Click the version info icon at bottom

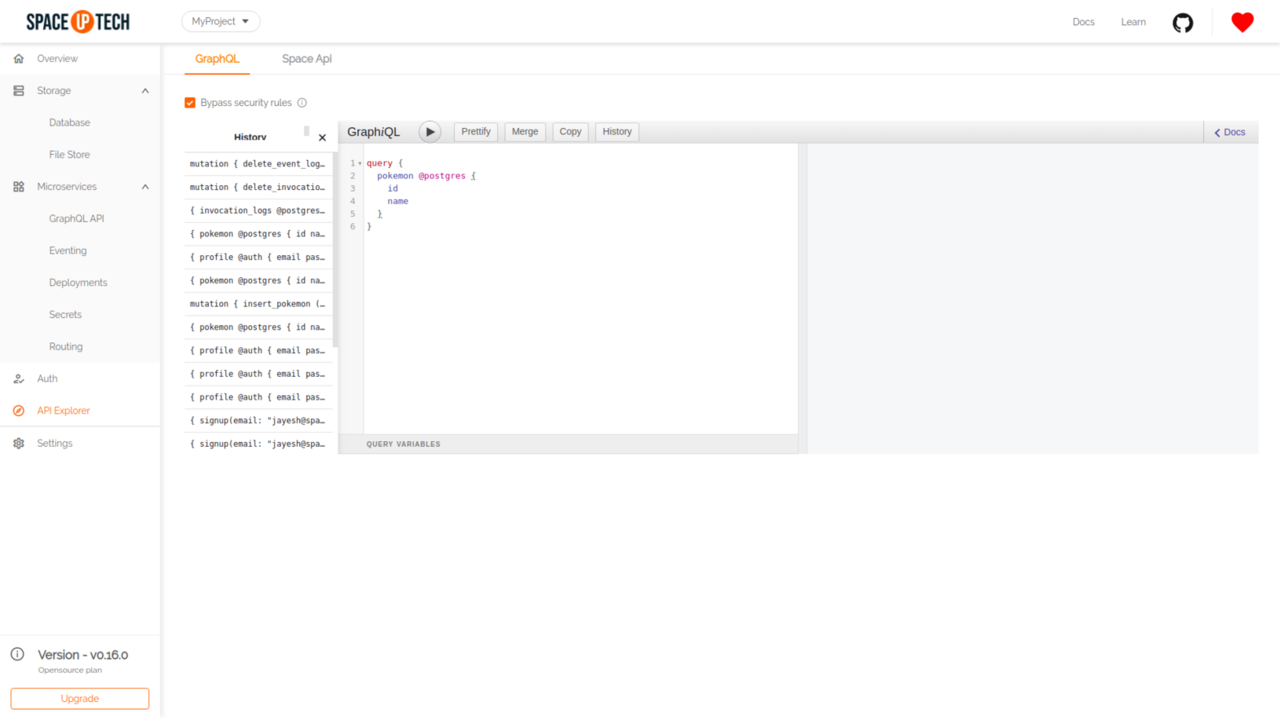[x=17, y=655]
